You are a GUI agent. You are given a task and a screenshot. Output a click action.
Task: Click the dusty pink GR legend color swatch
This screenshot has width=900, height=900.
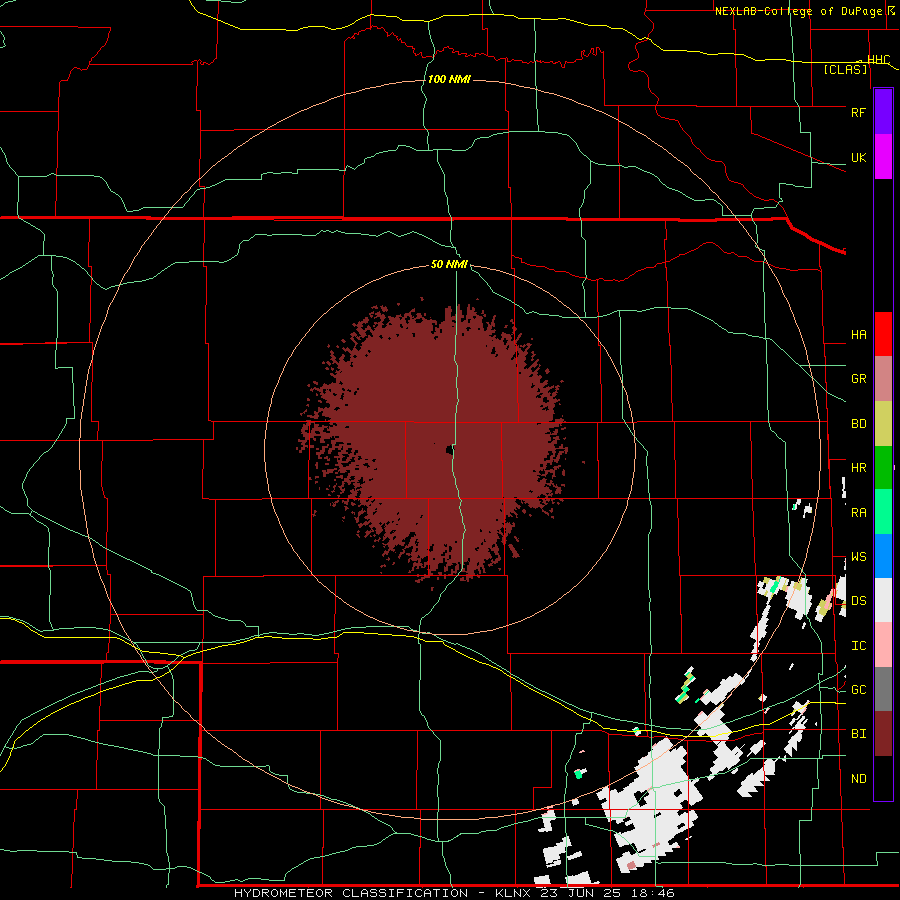click(883, 379)
